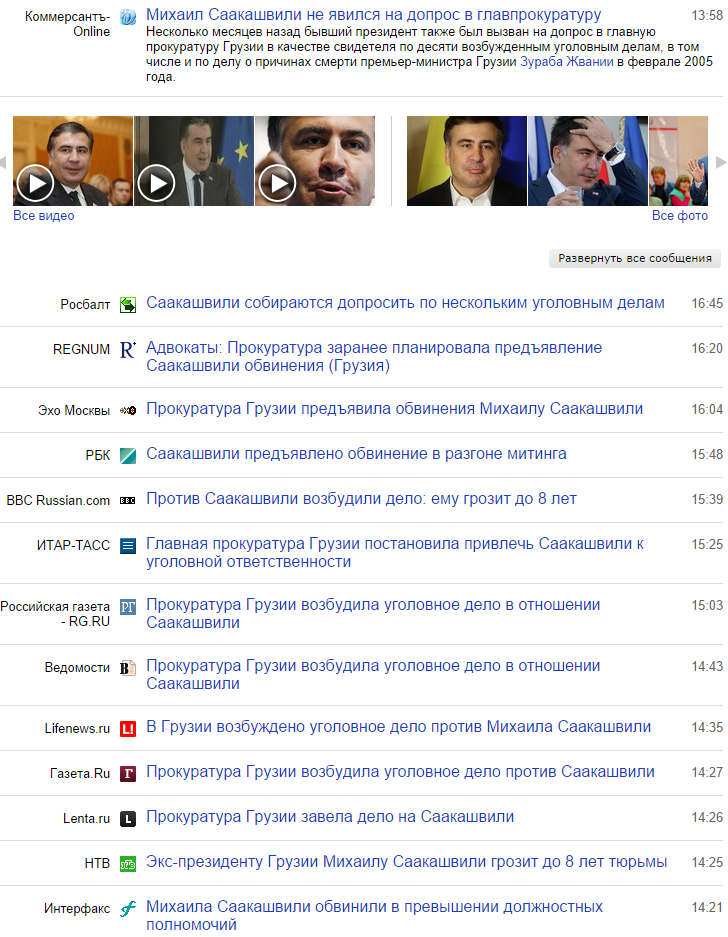The width and height of the screenshot is (728, 937).
Task: Play the third close-up video
Action: pos(315,161)
